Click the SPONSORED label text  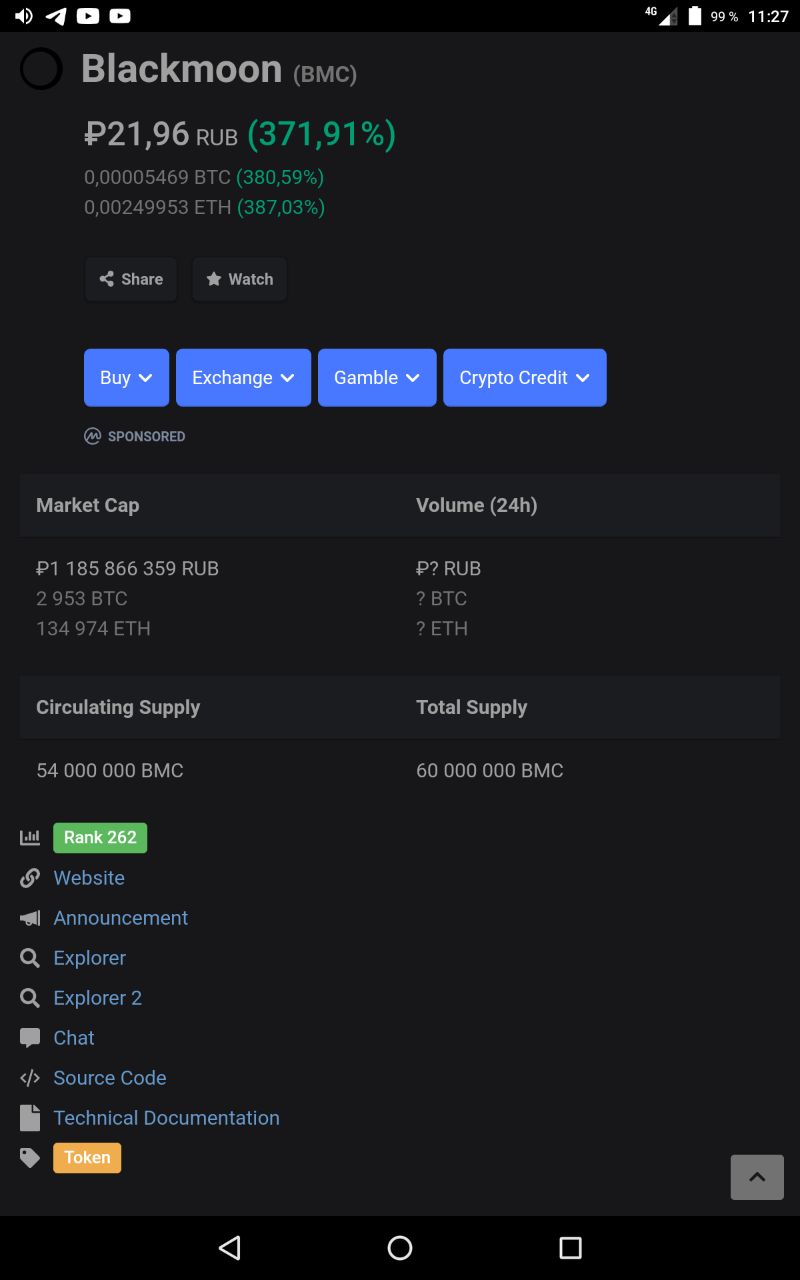coord(146,436)
